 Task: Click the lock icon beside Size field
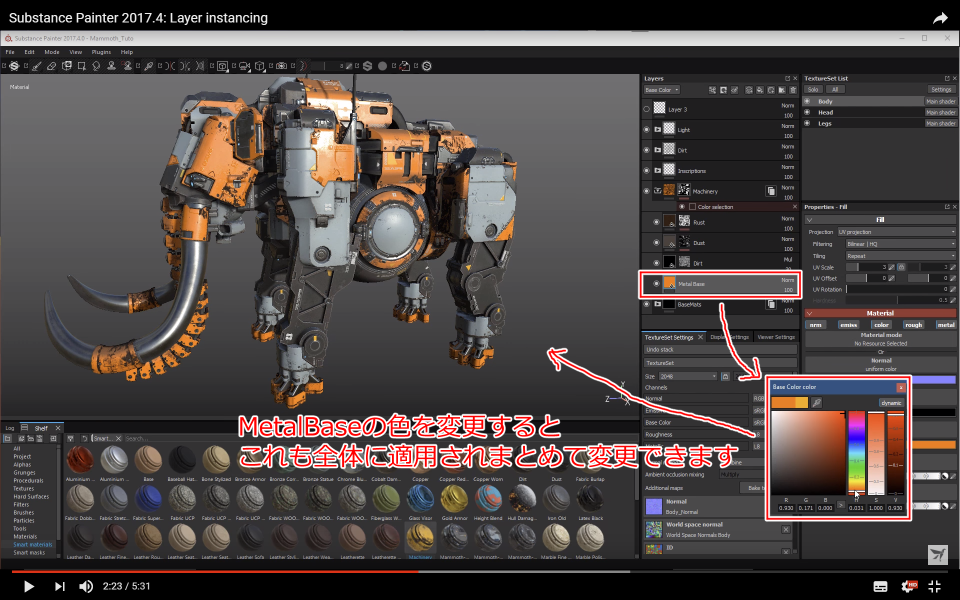[x=725, y=376]
